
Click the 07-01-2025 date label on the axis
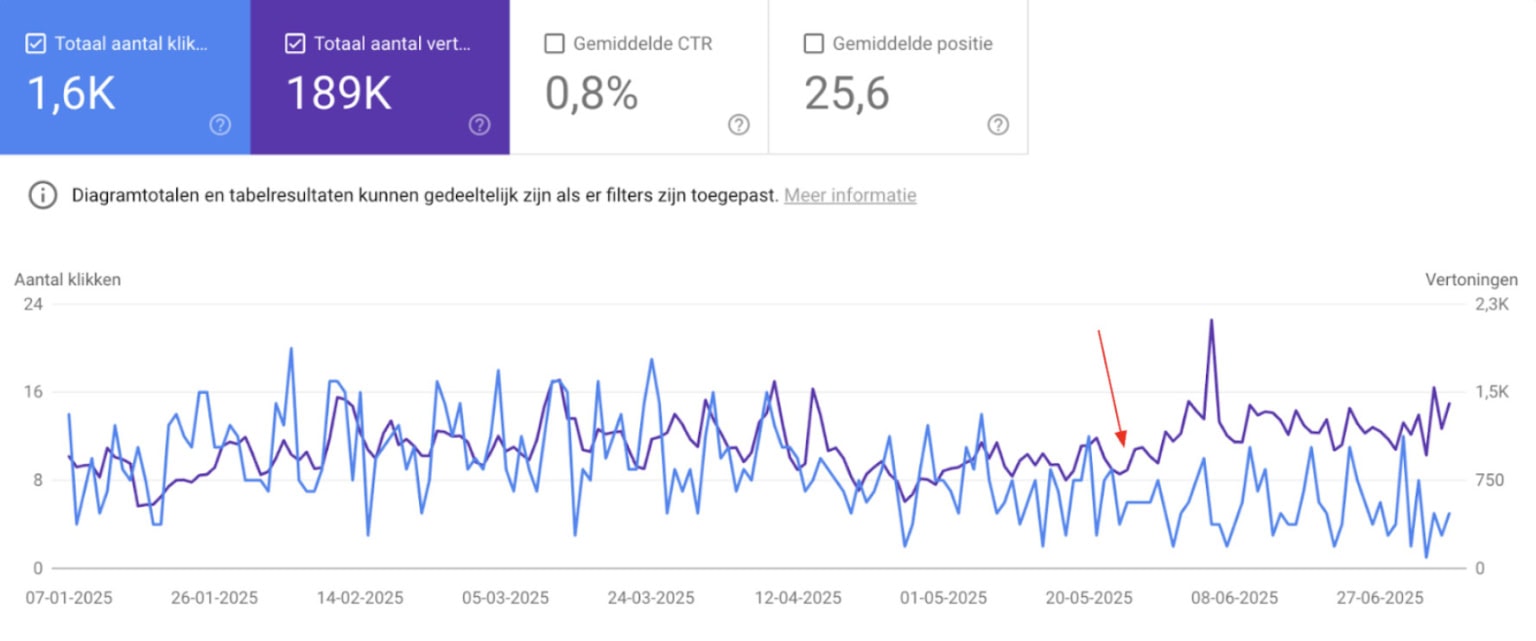69,598
